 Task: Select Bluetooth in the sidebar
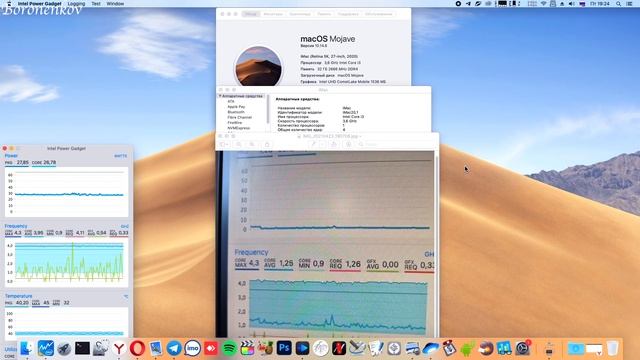click(x=236, y=112)
